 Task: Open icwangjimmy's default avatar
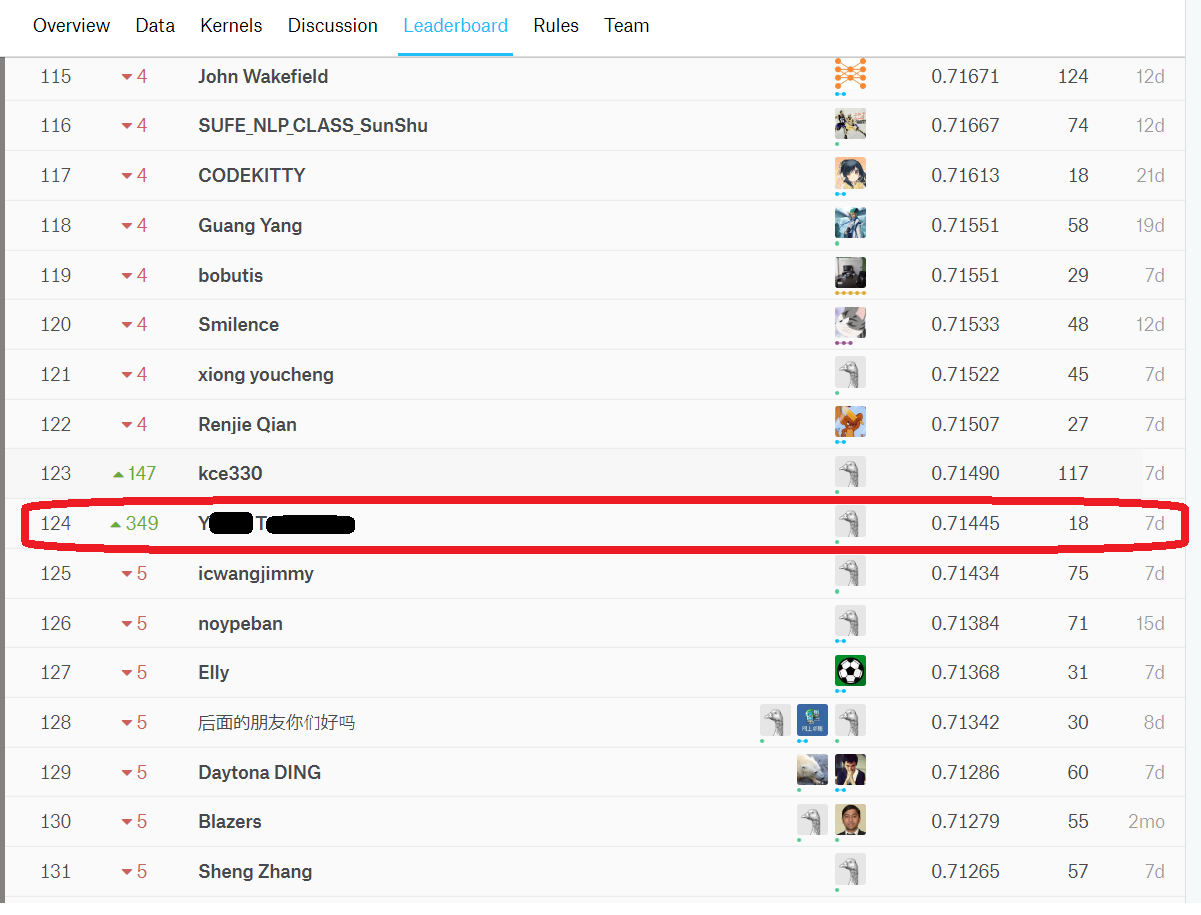tap(850, 571)
